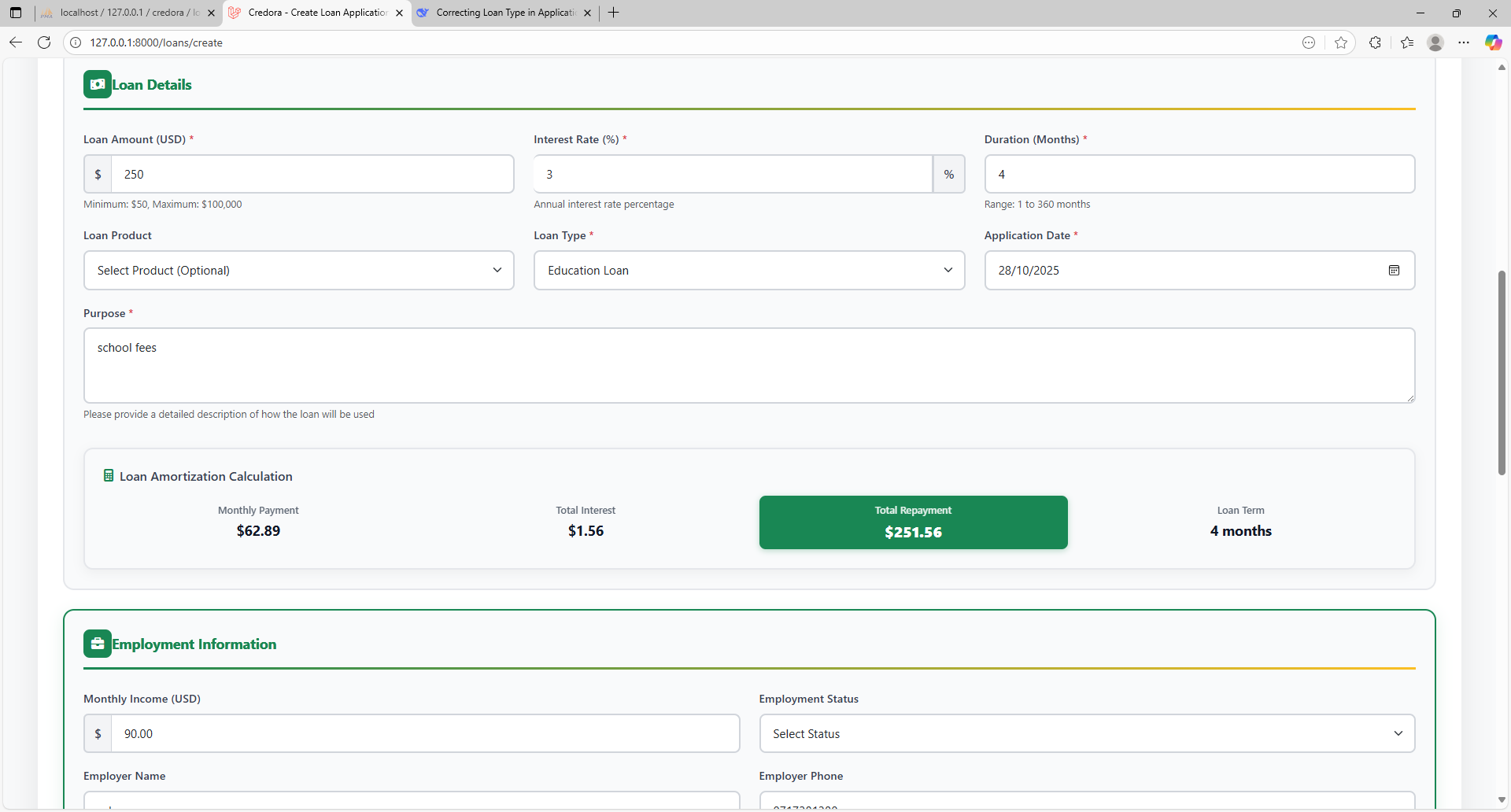Click the page vertical scrollbar thumb
This screenshot has width=1511, height=812.
point(1502,374)
